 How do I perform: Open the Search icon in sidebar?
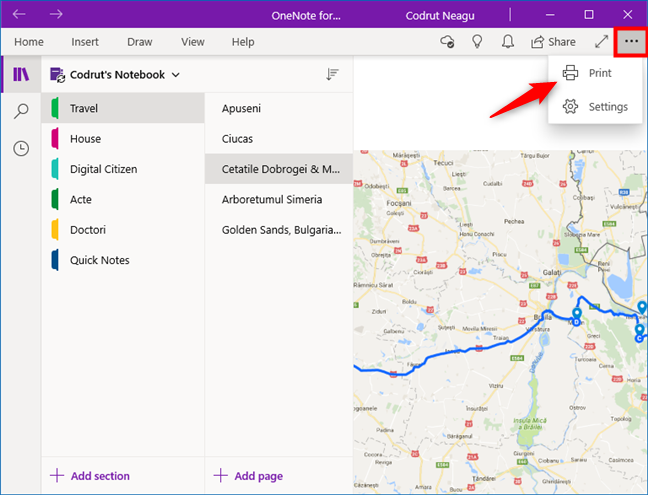click(20, 111)
